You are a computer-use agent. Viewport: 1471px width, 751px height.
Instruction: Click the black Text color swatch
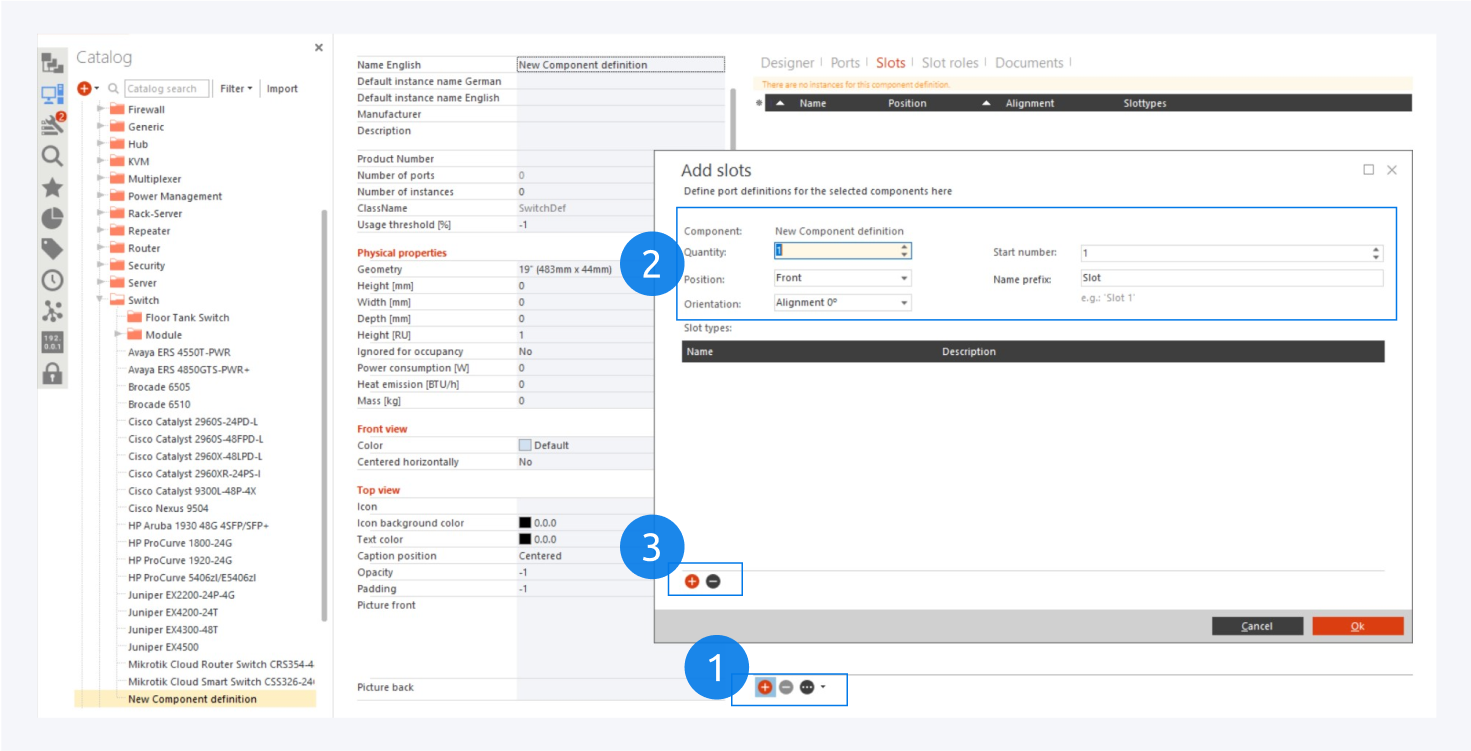pos(525,540)
